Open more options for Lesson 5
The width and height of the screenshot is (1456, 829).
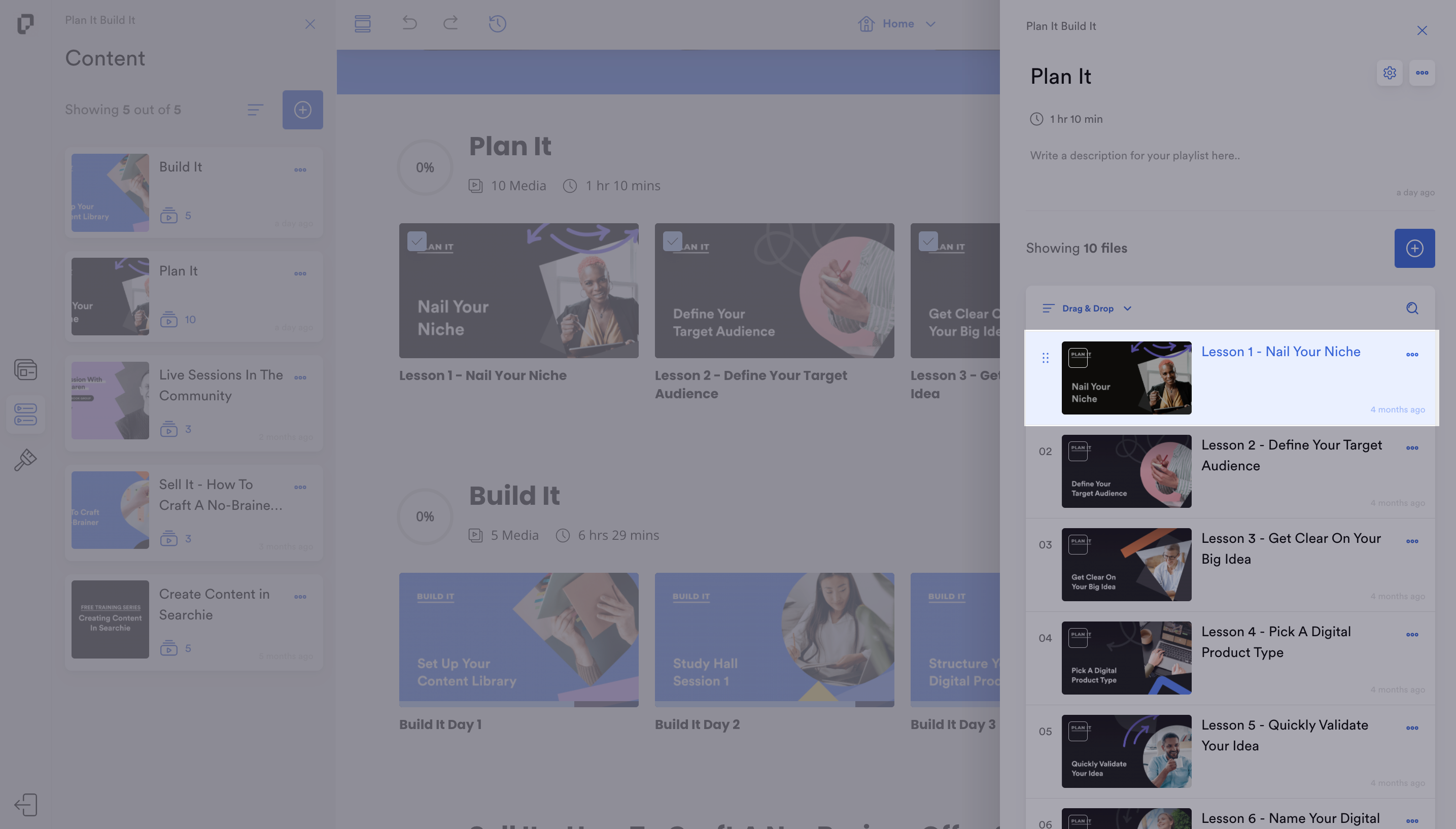(1412, 728)
